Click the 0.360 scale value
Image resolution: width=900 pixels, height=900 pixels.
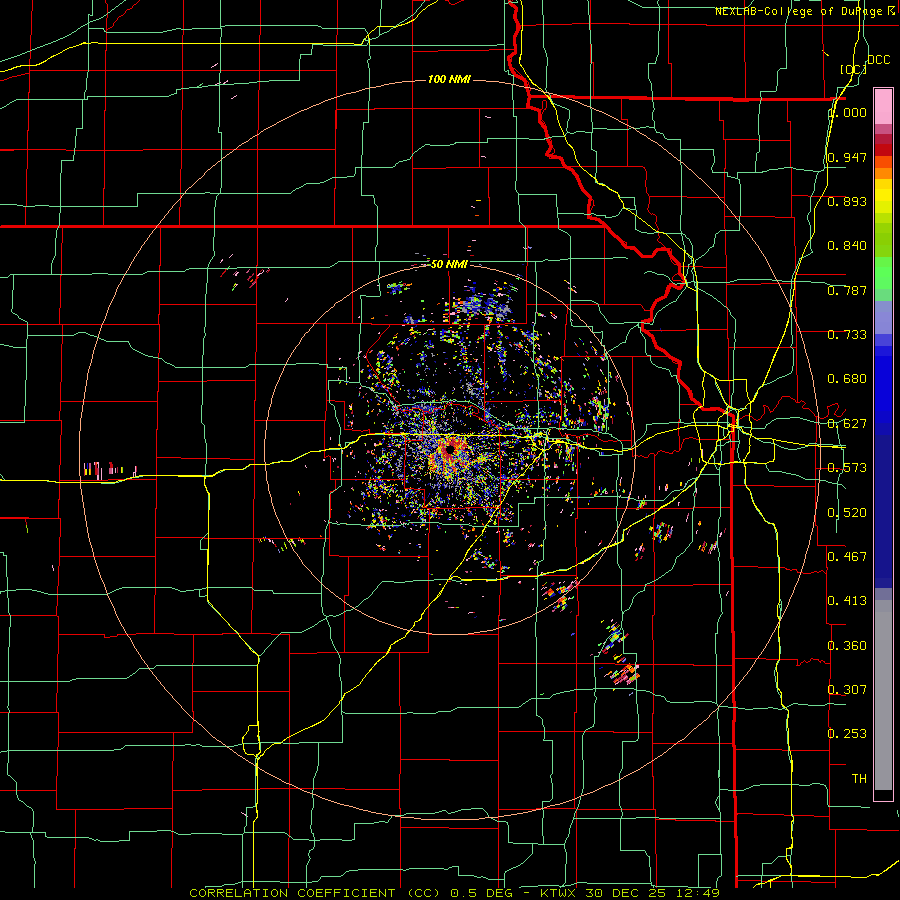(847, 646)
